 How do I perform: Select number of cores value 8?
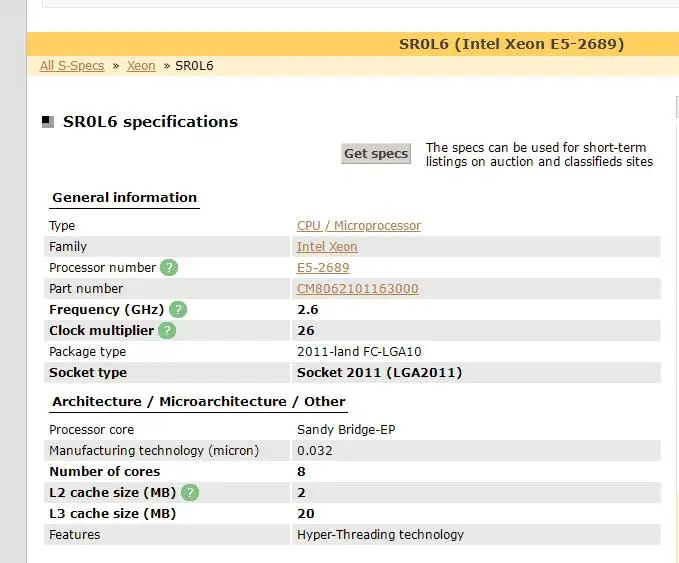(301, 472)
